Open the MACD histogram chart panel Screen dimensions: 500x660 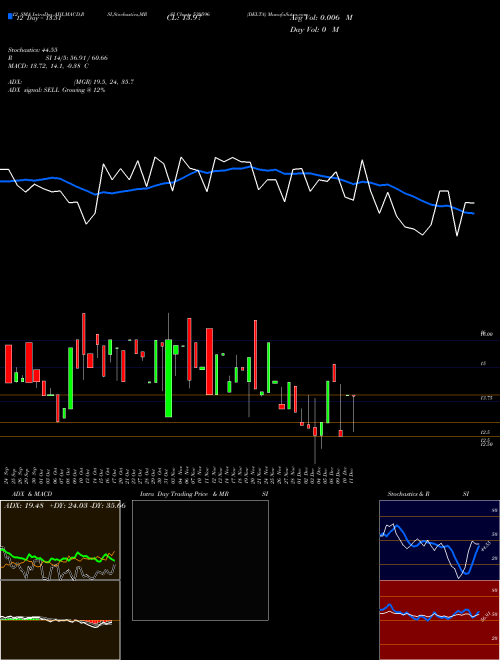(x=60, y=620)
